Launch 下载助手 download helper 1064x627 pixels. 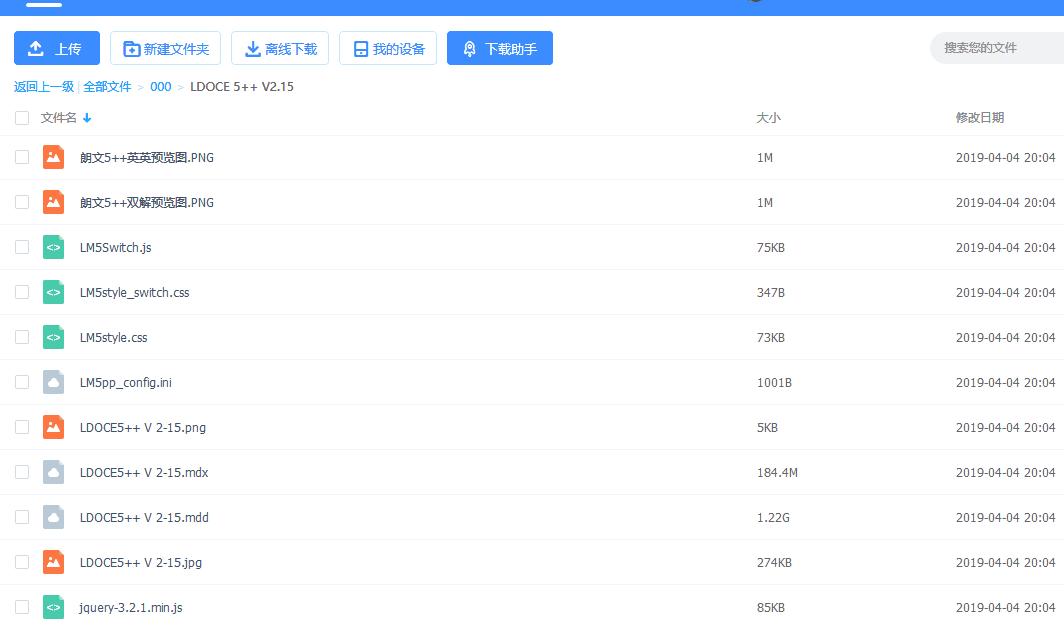[499, 48]
